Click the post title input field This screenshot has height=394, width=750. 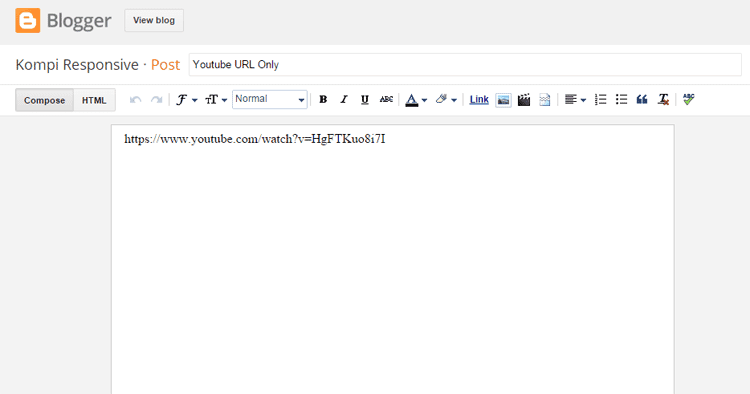[x=465, y=65]
